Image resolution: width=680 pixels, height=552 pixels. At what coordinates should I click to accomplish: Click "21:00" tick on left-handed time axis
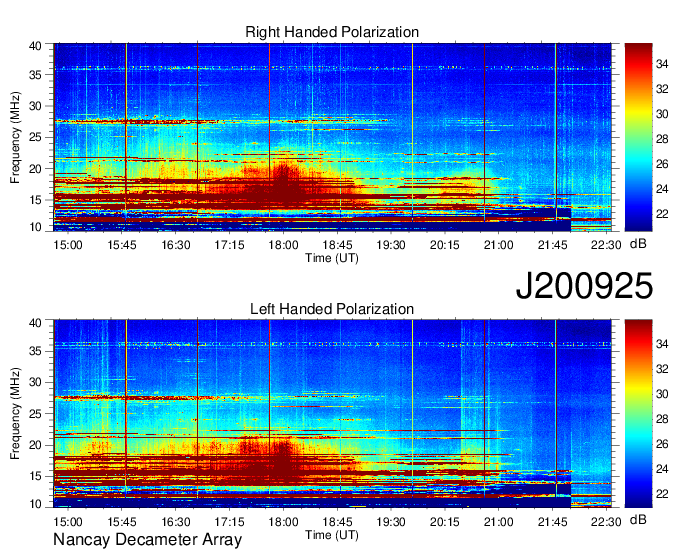[x=498, y=522]
